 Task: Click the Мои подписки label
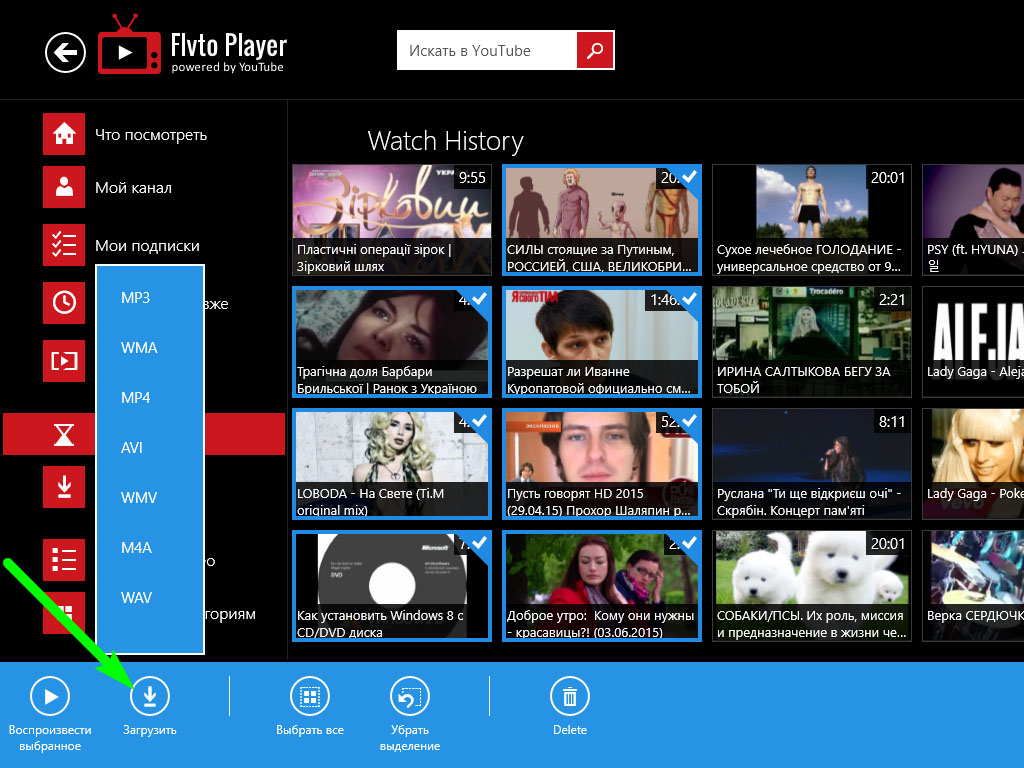pos(148,246)
